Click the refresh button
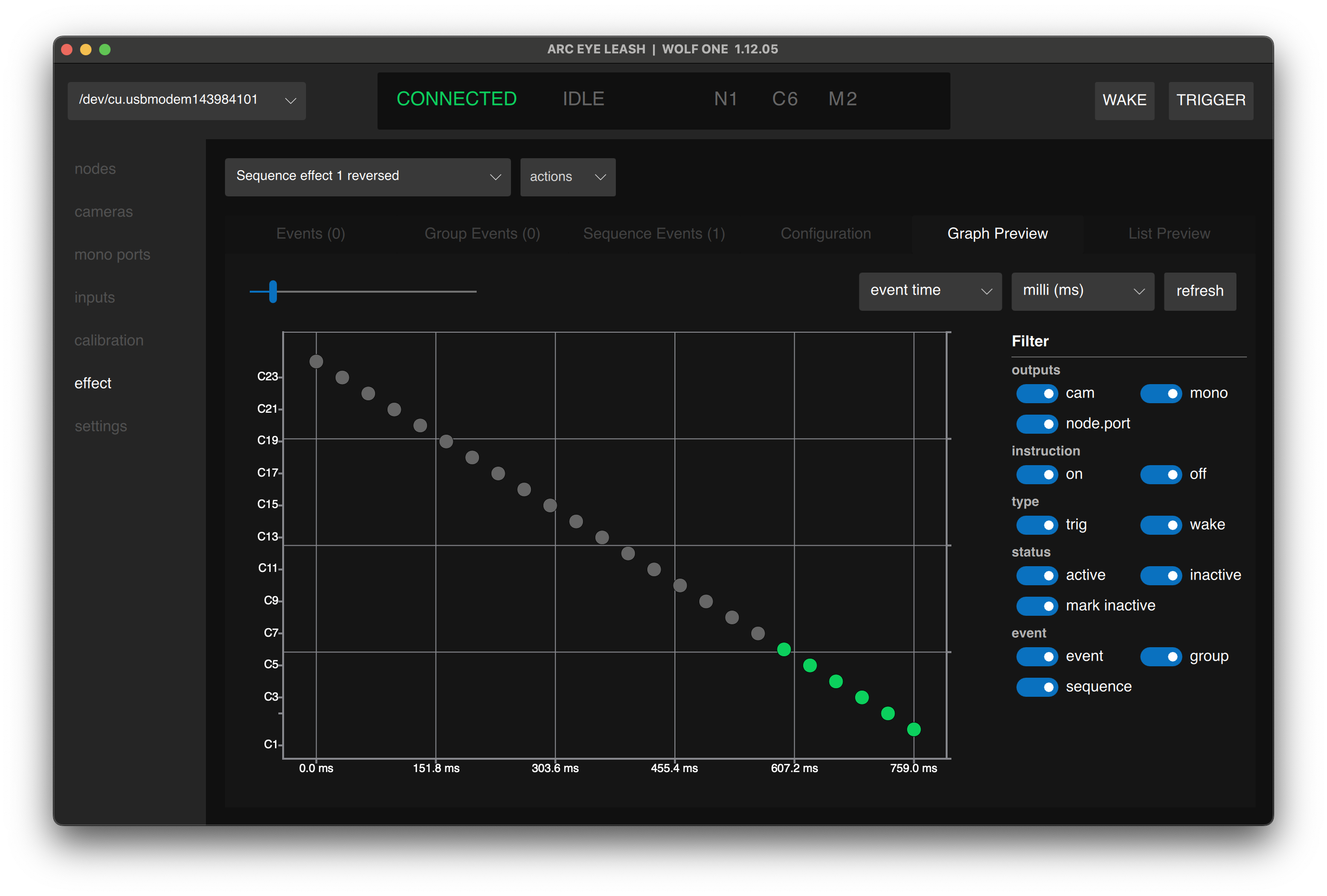 click(1199, 291)
